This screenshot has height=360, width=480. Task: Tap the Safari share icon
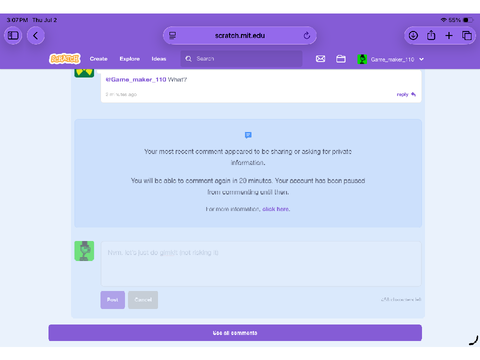click(431, 35)
